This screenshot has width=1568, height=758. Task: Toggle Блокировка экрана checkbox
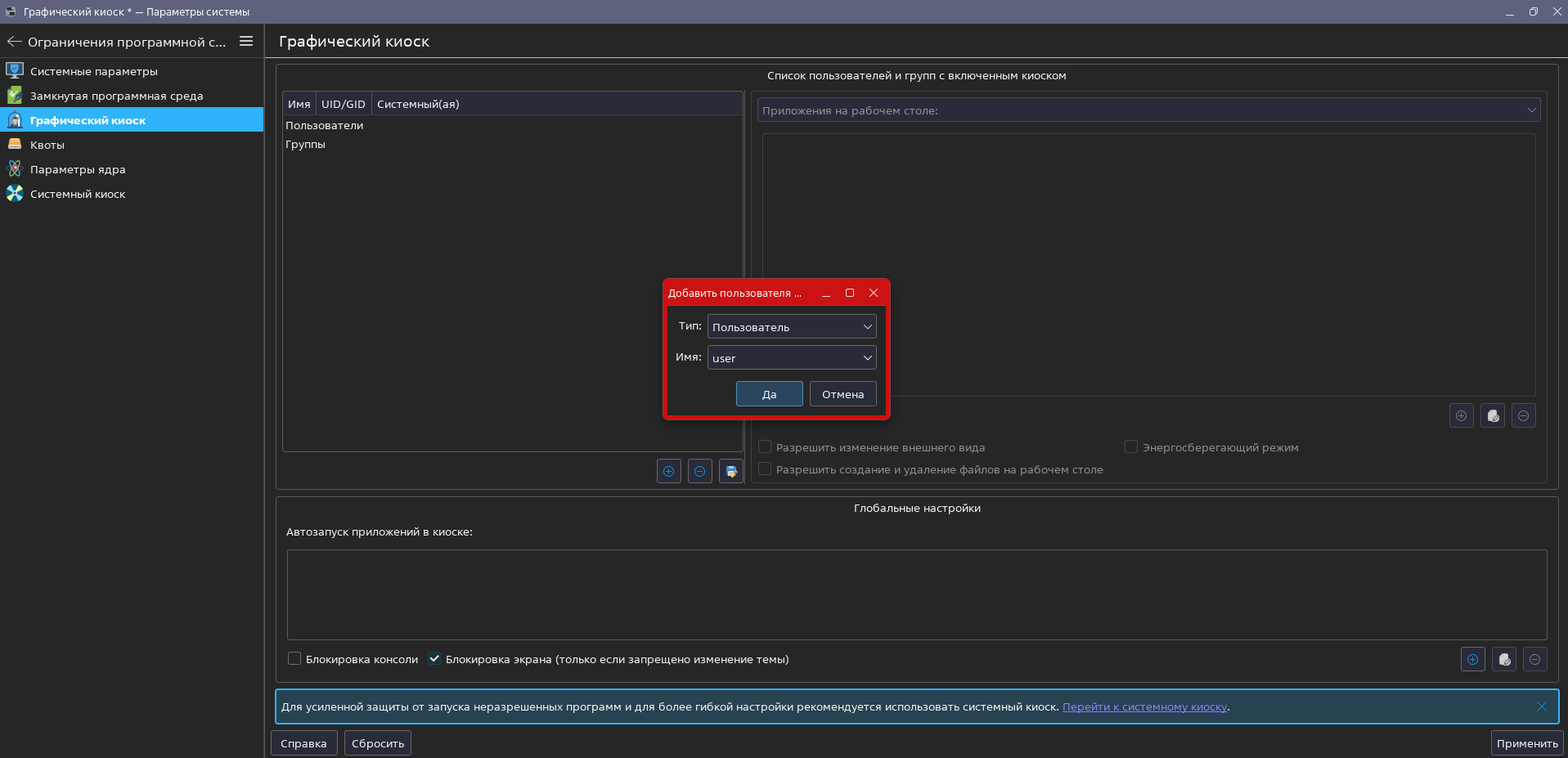coord(434,658)
